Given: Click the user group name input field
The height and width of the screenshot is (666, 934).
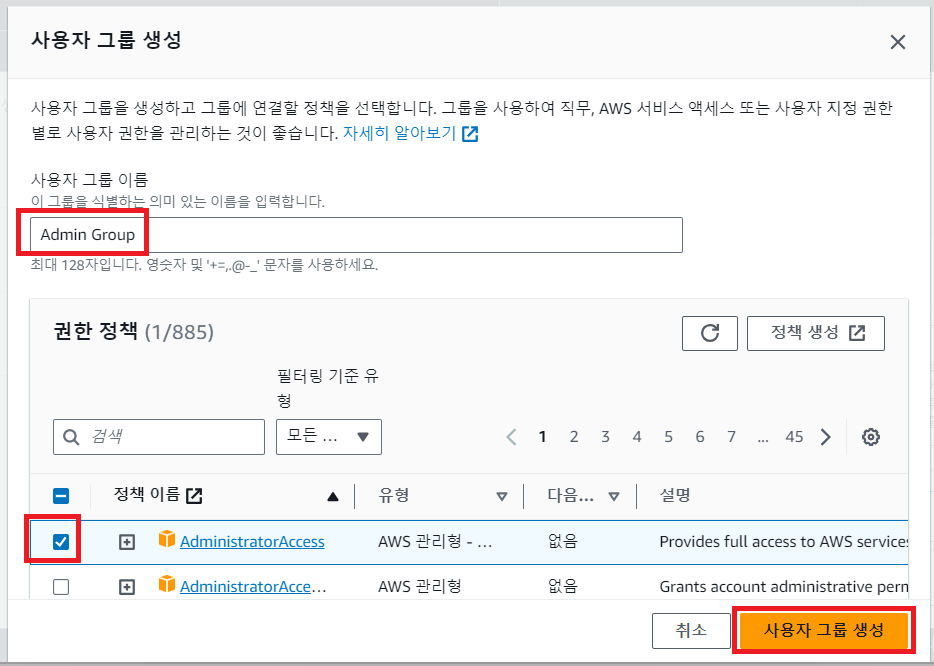Looking at the screenshot, I should pos(356,235).
